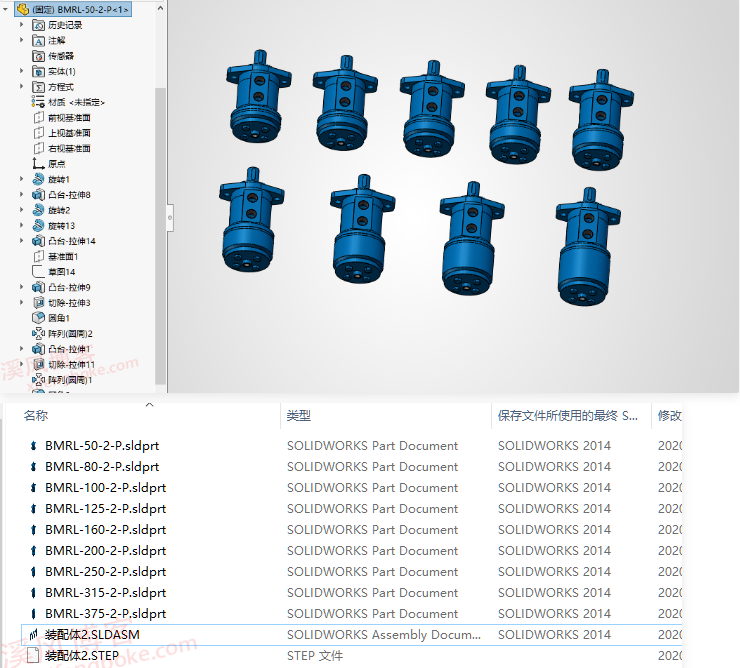Image resolution: width=740 pixels, height=668 pixels.
Task: Click the History (历史记录) folder icon
Action: (38, 25)
